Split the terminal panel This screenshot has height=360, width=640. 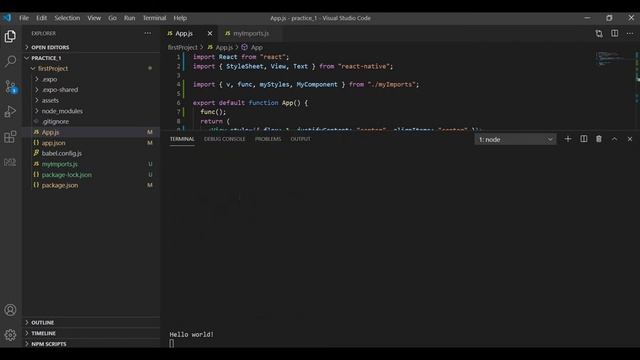coord(584,139)
